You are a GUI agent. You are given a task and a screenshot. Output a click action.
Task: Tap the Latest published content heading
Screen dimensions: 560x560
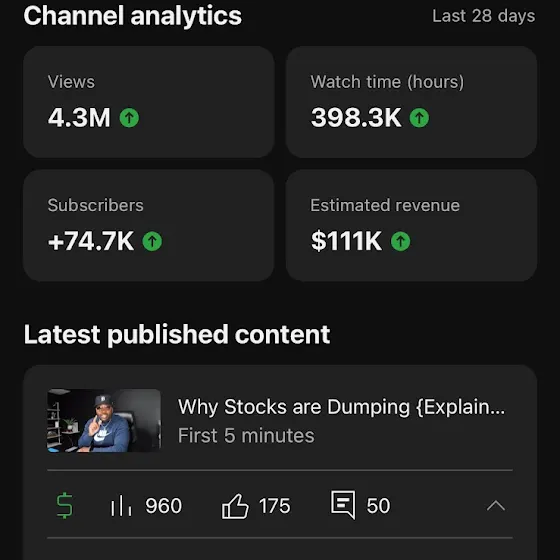coord(177,335)
